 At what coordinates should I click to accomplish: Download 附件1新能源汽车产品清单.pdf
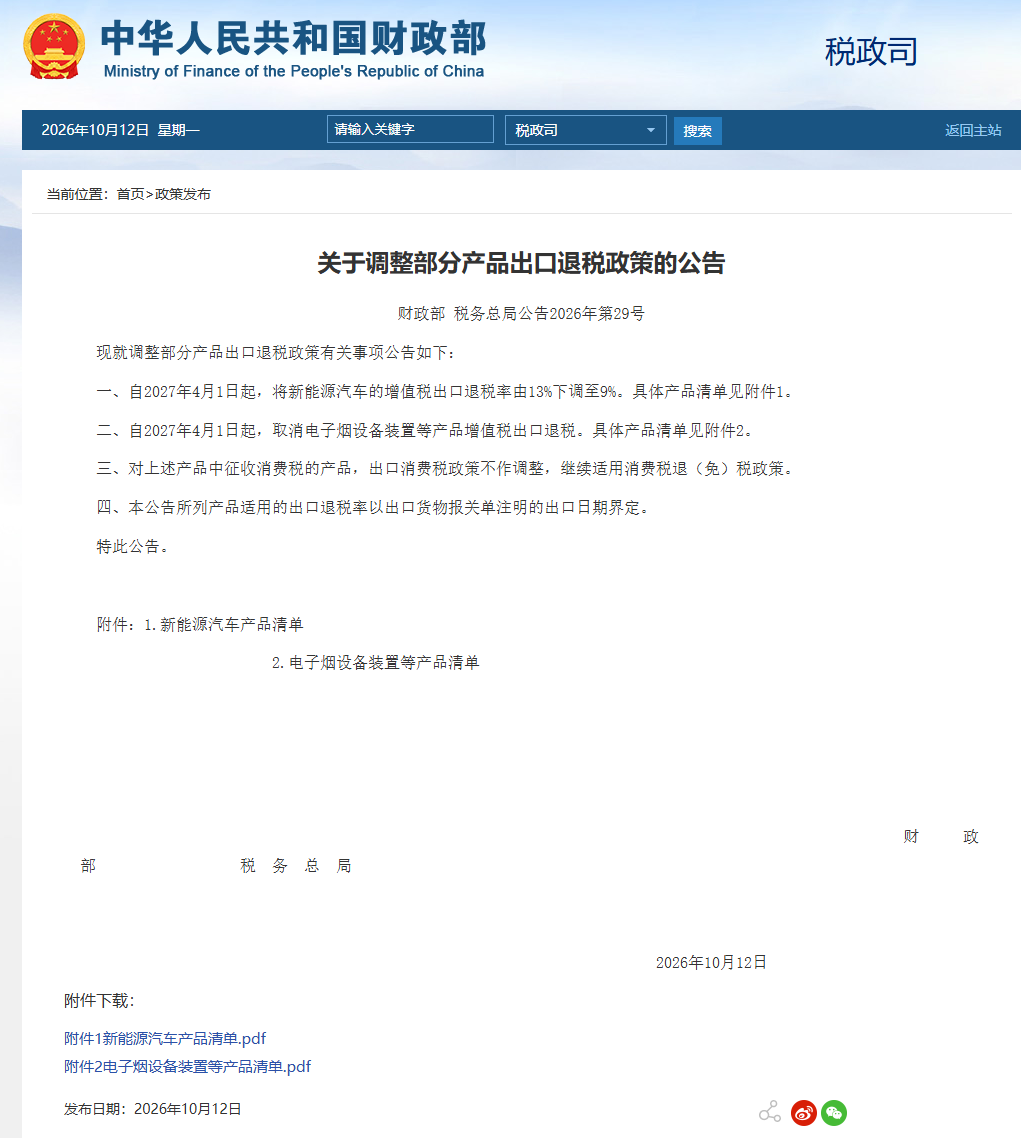[165, 1039]
